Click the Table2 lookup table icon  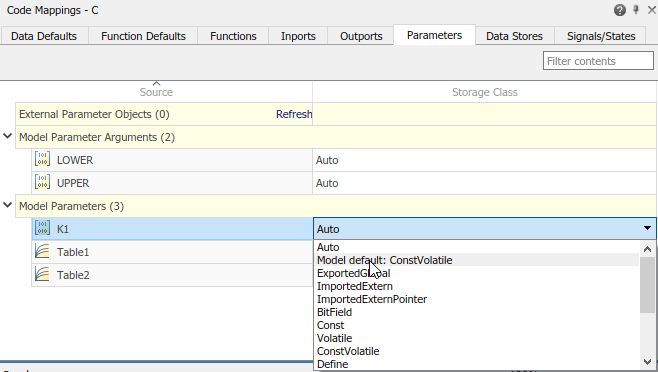42,275
